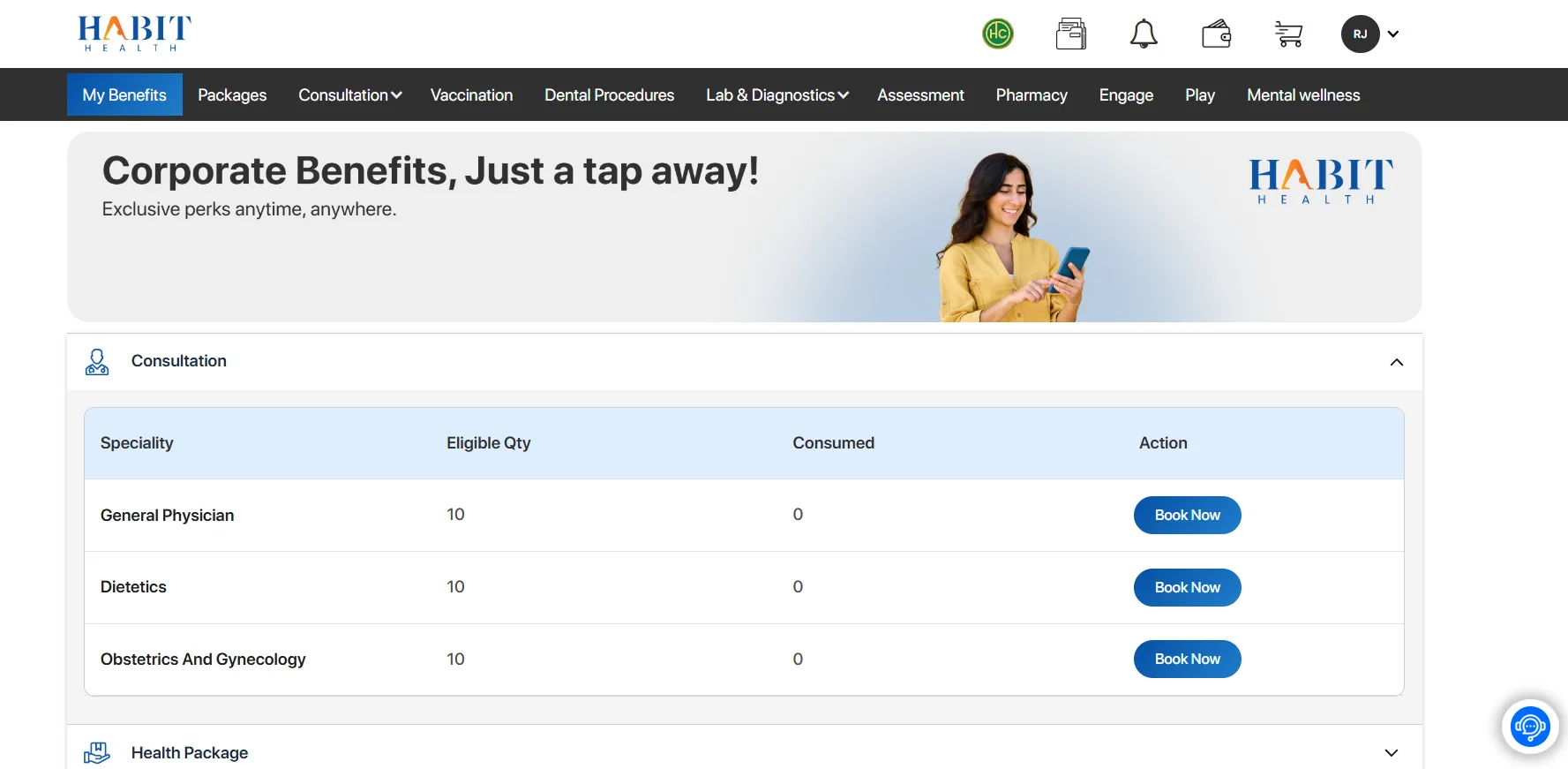Click the Corporate Benefits banner image

pyautogui.click(x=744, y=227)
